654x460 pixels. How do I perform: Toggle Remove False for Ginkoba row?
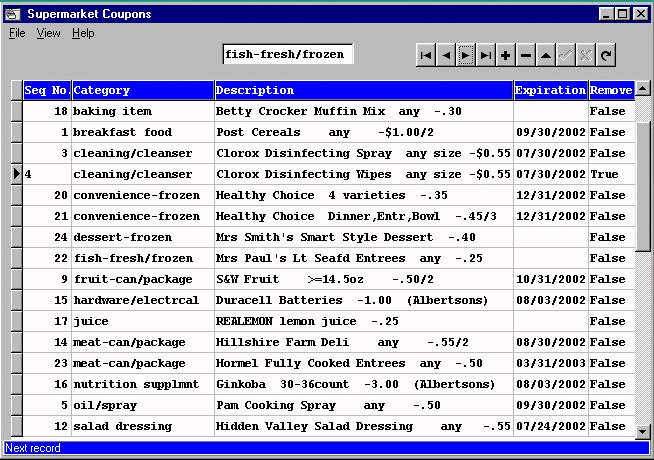click(x=611, y=384)
